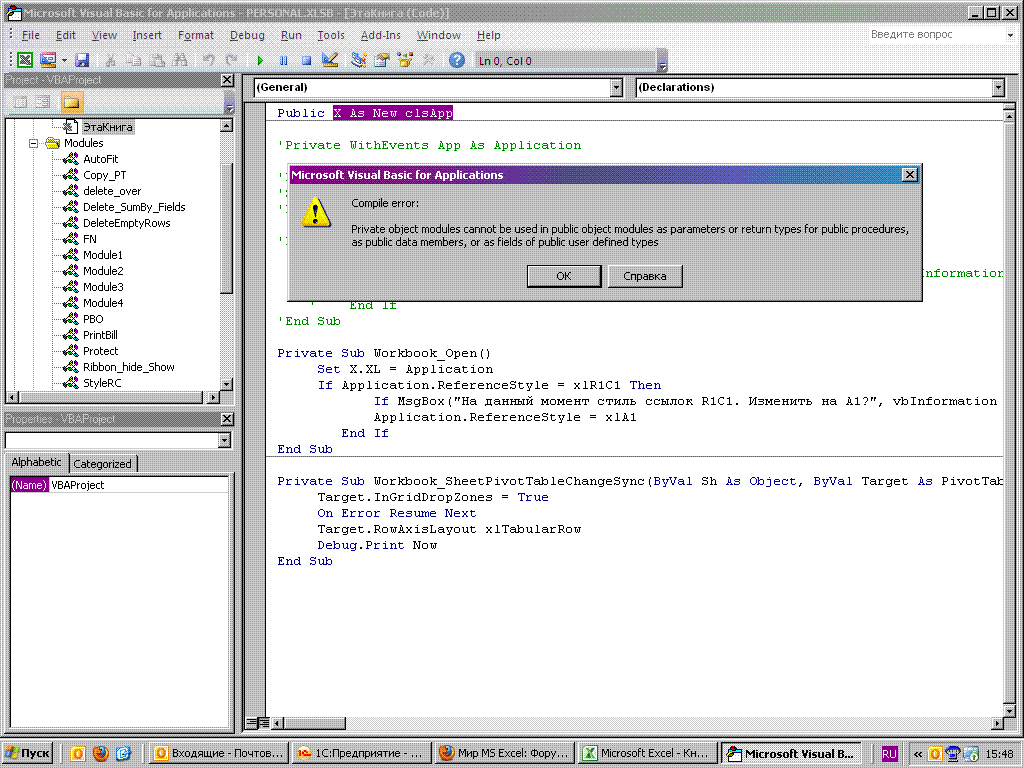
Task: Click the Project tree vertical scrollbar down arrow
Action: (x=227, y=385)
